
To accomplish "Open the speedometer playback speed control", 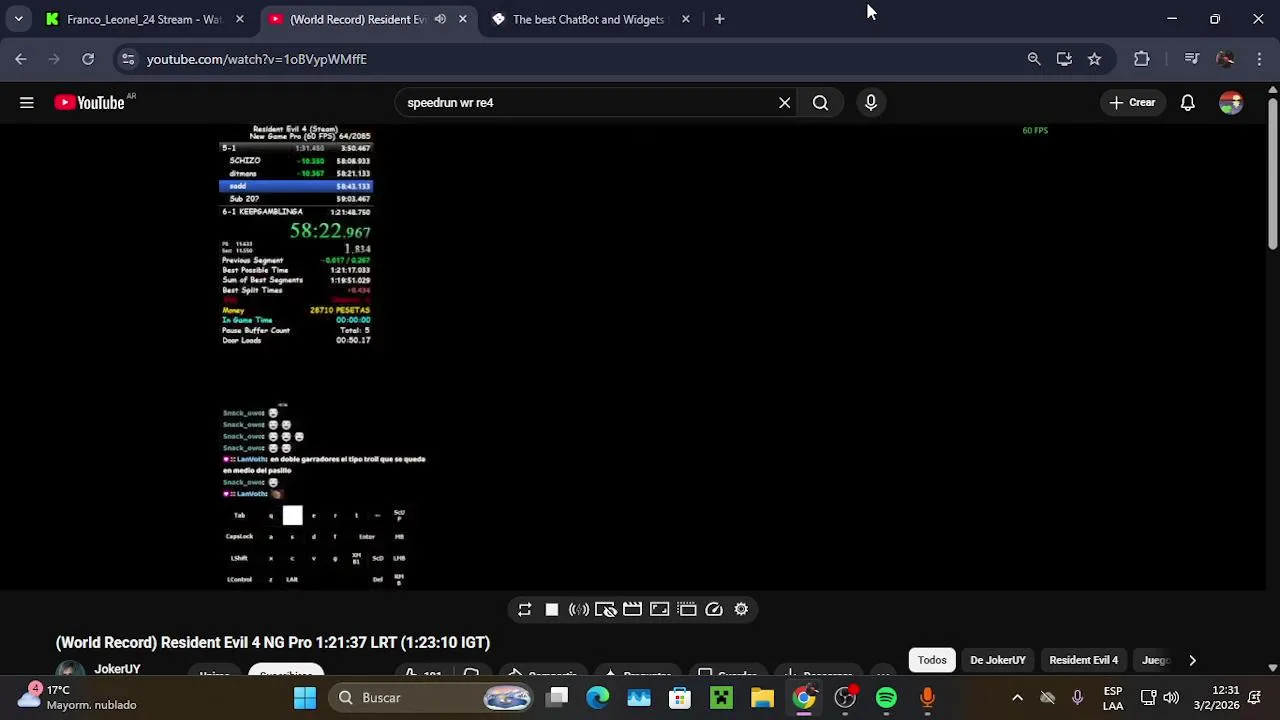I will 714,609.
